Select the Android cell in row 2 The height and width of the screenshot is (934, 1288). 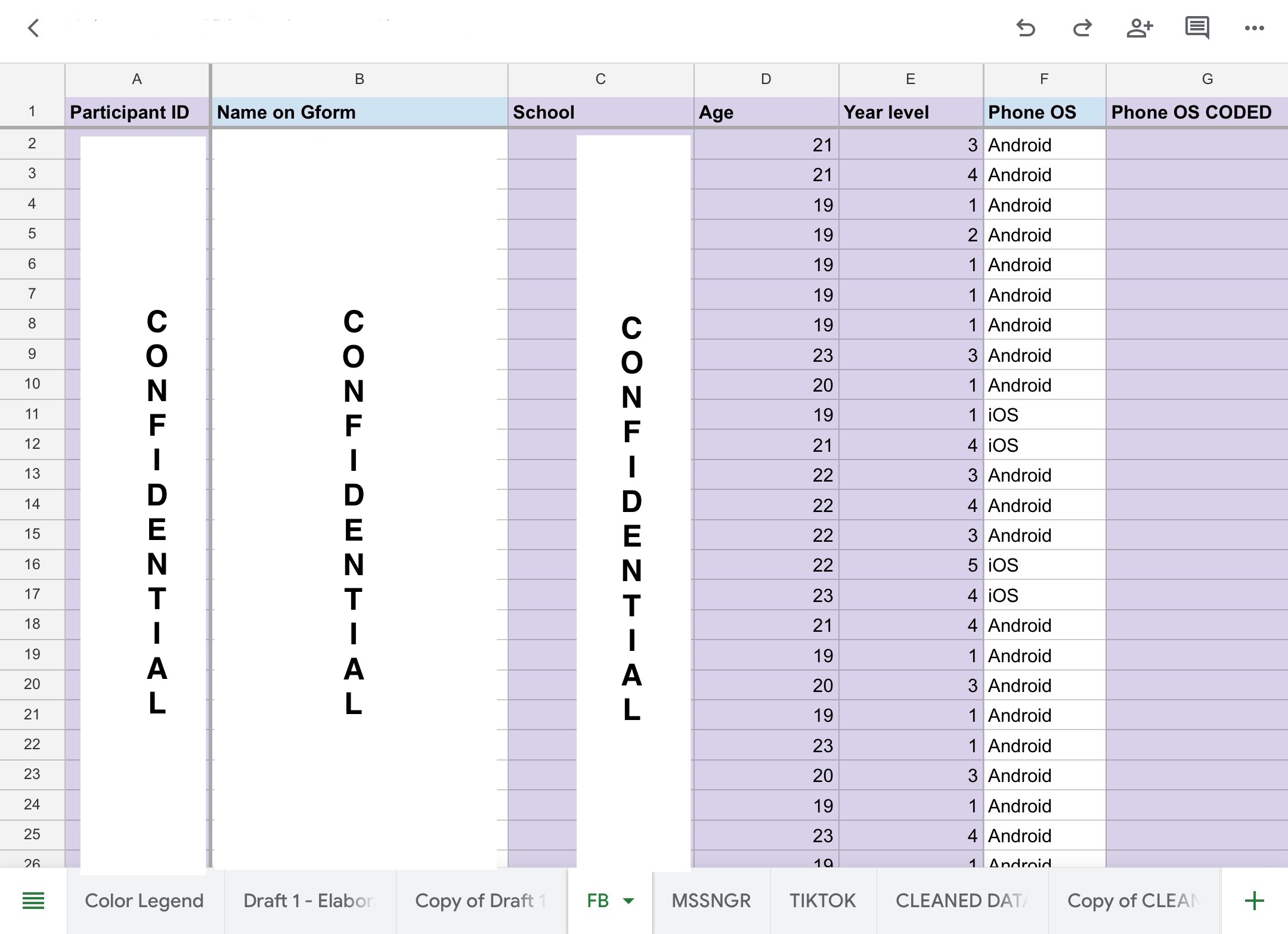pos(1044,145)
